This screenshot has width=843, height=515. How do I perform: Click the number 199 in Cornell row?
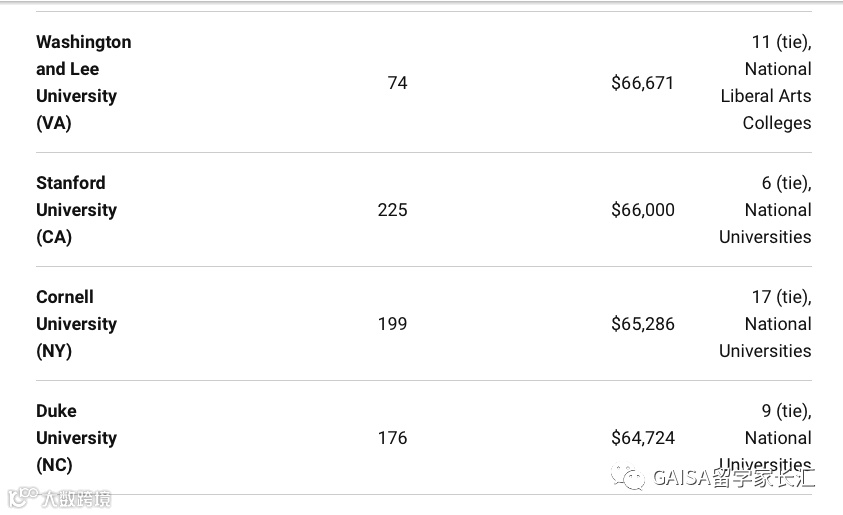coord(392,324)
